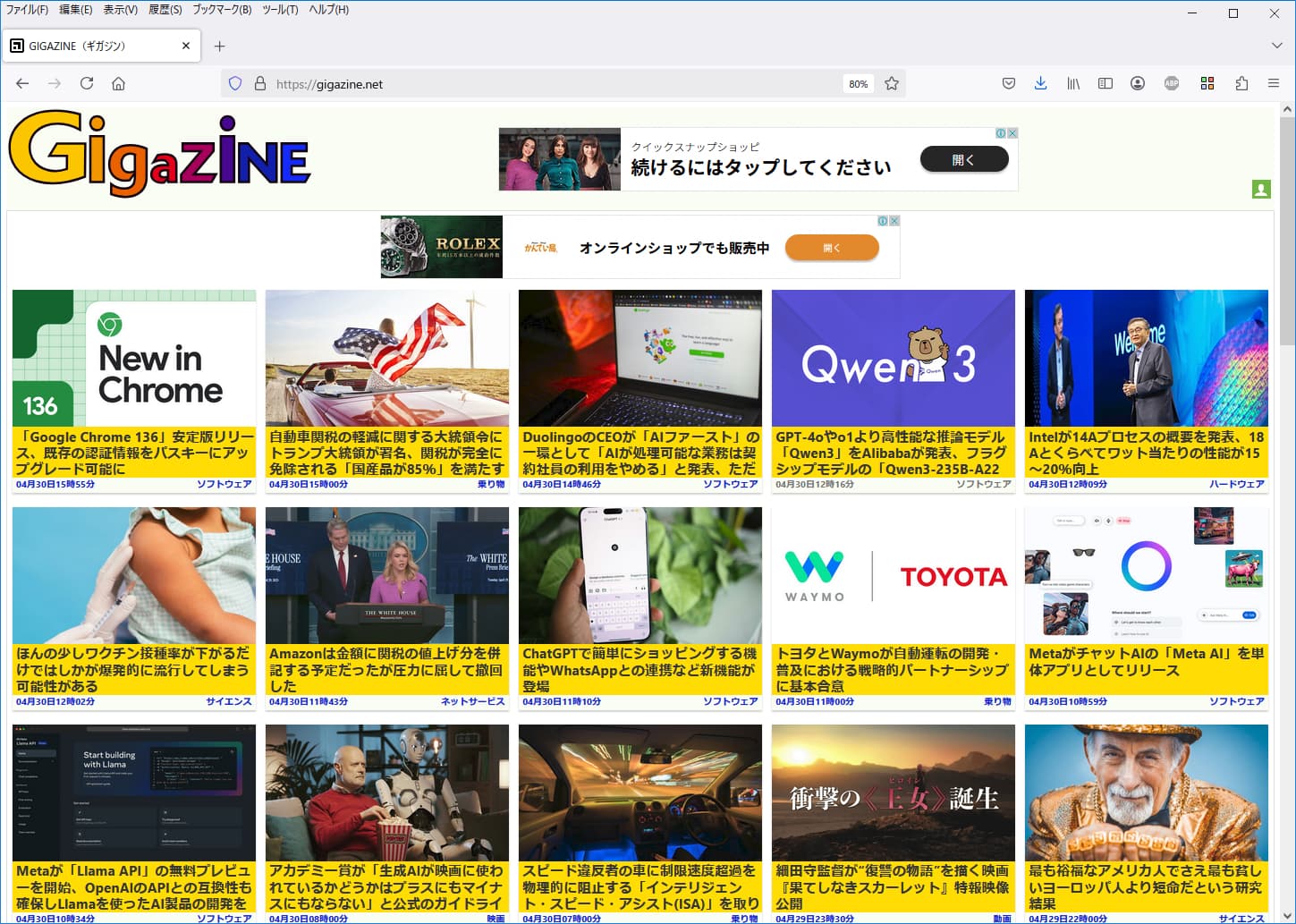This screenshot has height=924, width=1296.
Task: Open the ブックマーク(B) menu
Action: coord(222,10)
